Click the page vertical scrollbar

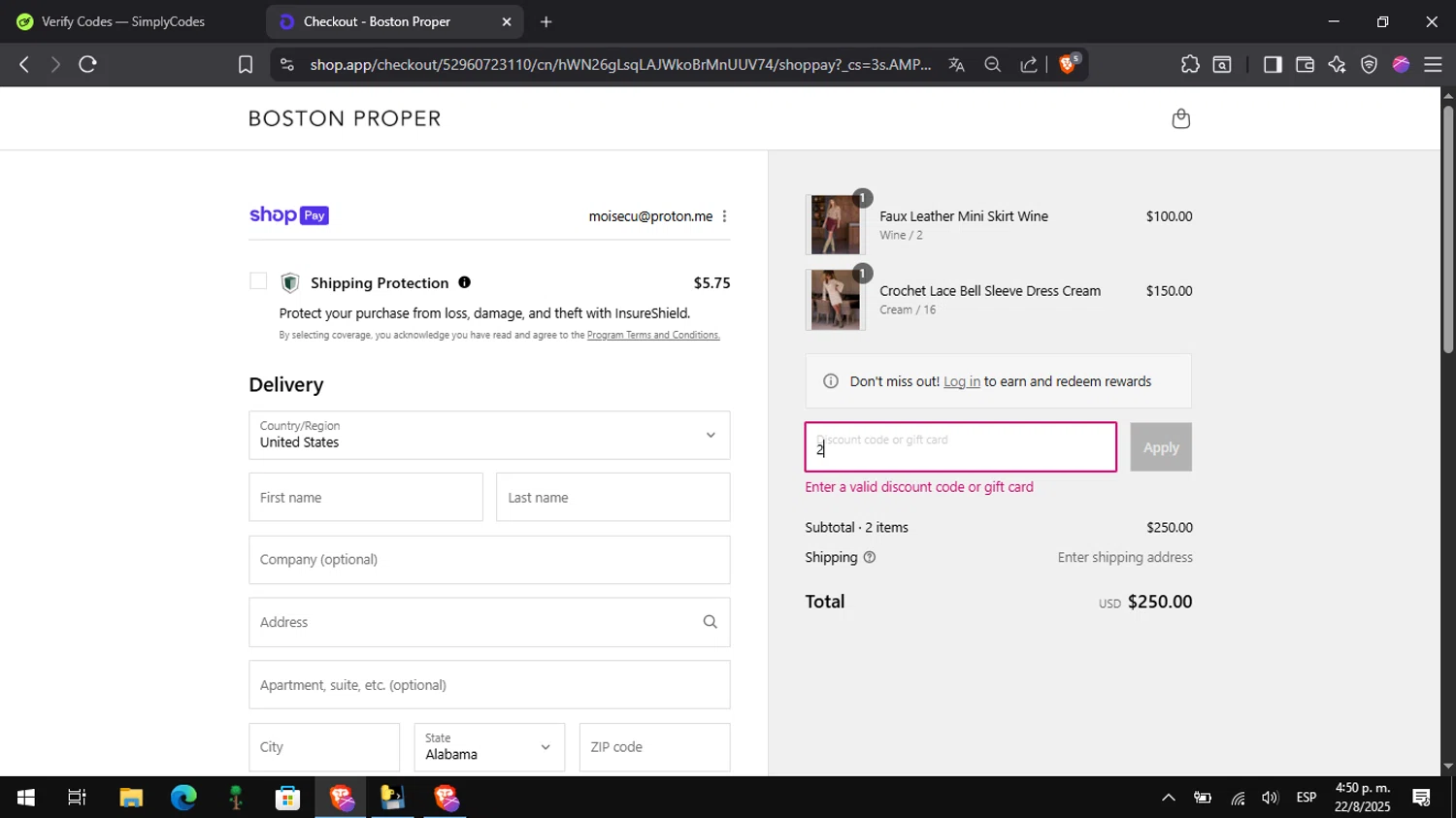point(1448,228)
